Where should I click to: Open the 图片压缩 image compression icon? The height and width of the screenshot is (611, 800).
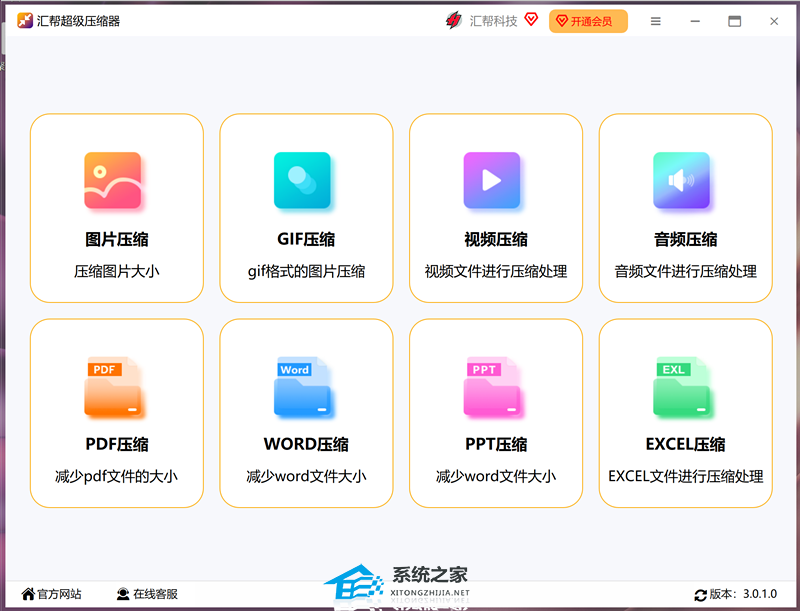point(112,181)
